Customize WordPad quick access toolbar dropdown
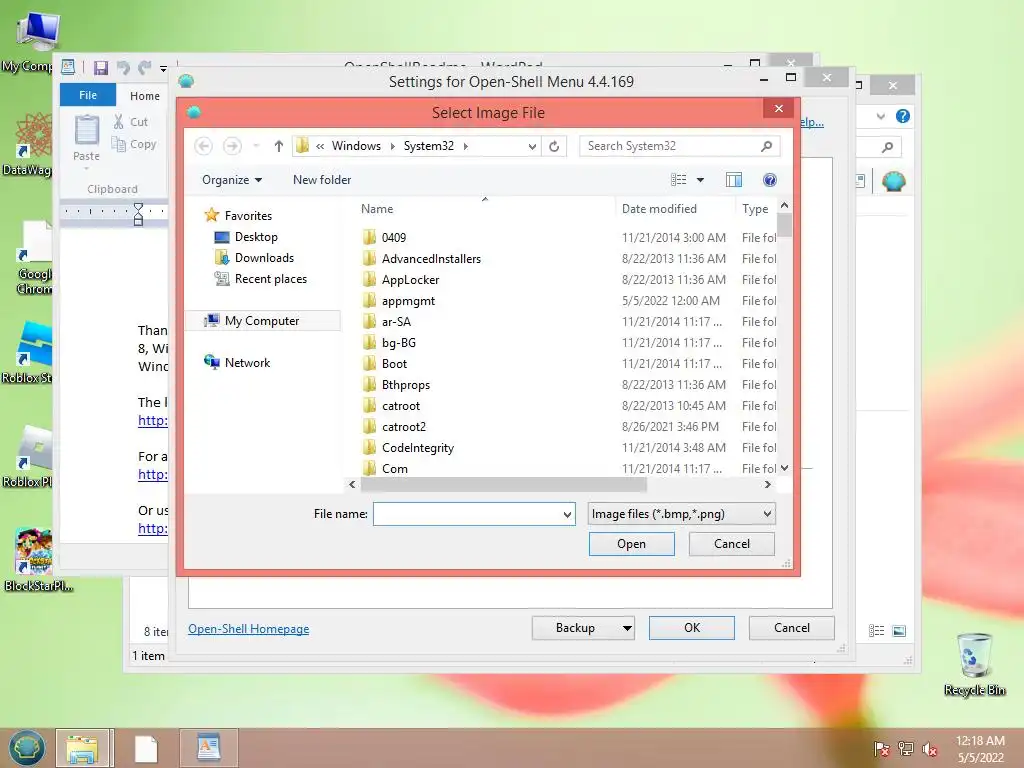Screen dimensions: 1024x768 [163, 69]
